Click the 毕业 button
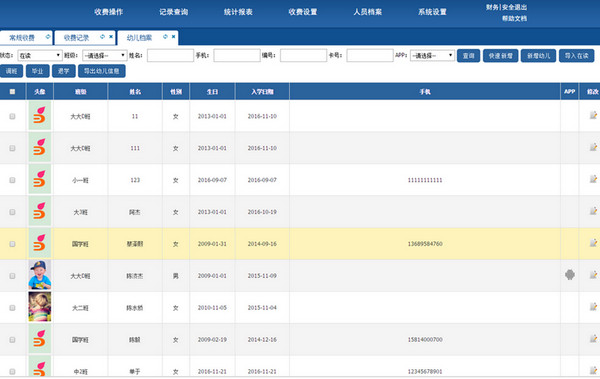Screen dimensions: 600x379 [38, 71]
